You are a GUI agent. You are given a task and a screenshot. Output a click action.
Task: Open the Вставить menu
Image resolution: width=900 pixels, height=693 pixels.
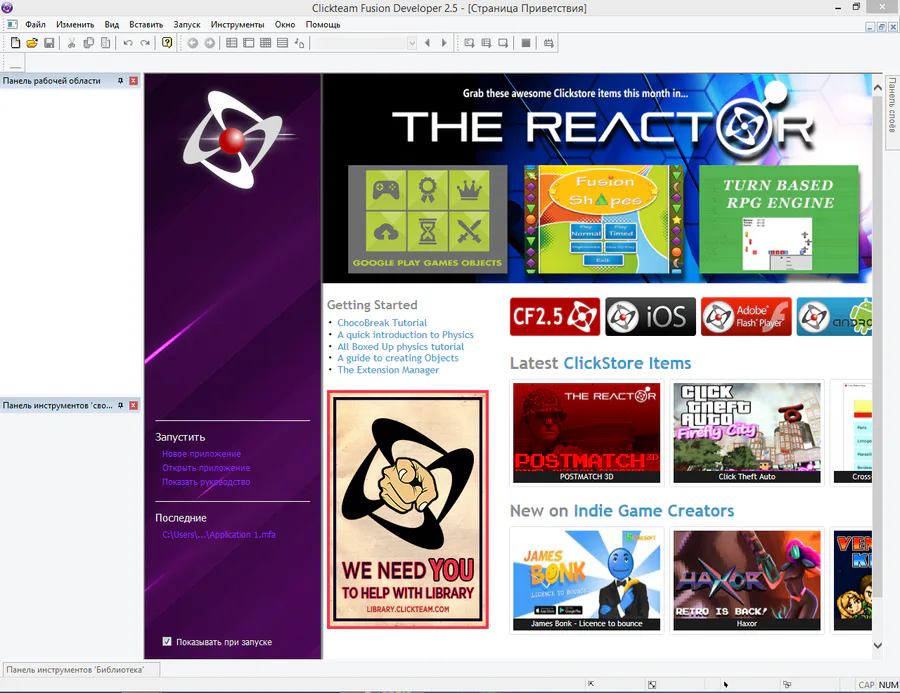pos(146,25)
